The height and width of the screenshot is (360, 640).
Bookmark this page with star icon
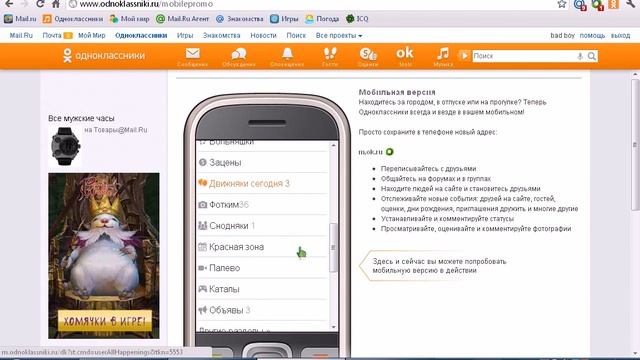coord(562,4)
